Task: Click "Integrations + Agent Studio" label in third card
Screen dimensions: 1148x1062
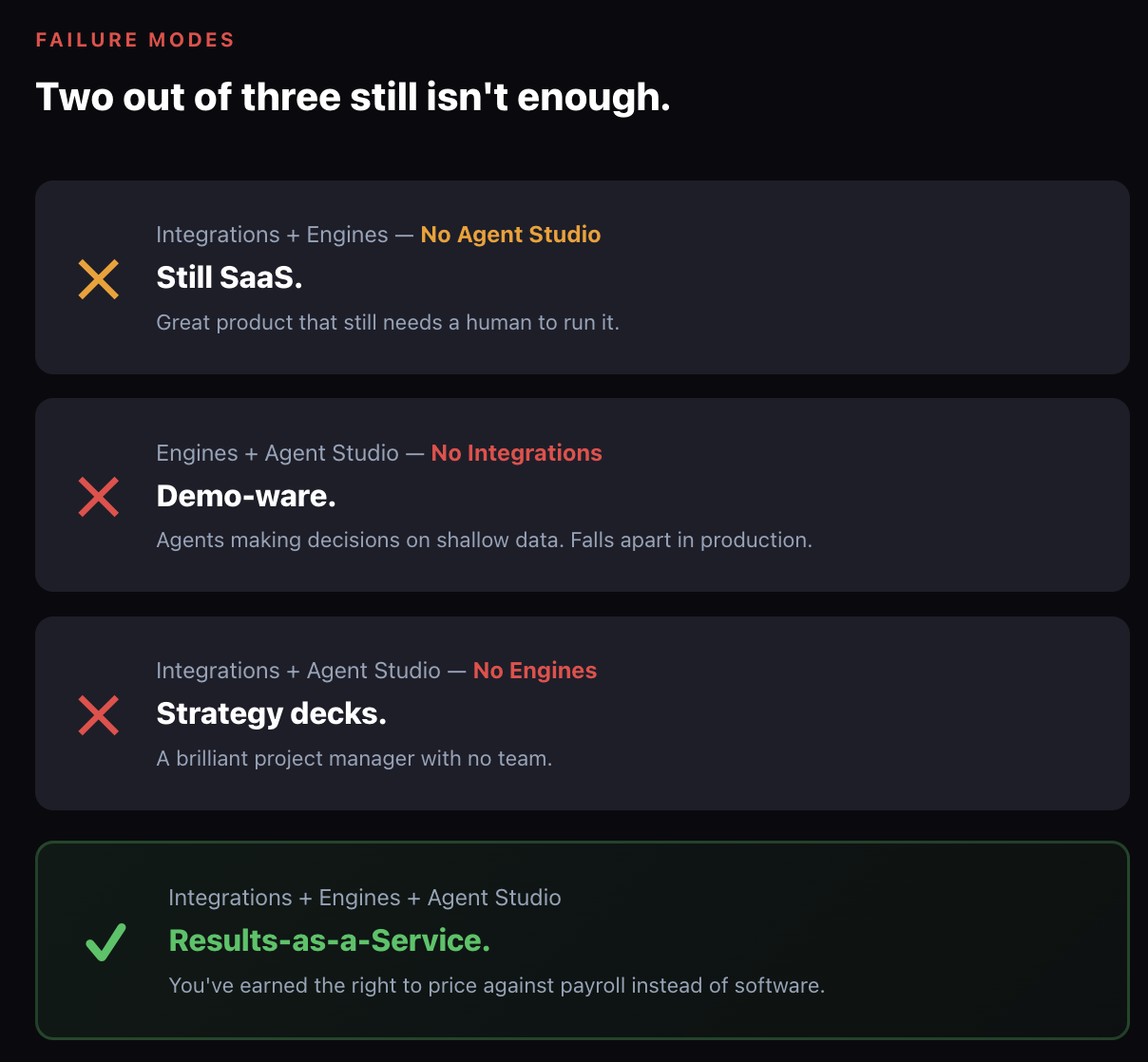Action: (x=297, y=671)
